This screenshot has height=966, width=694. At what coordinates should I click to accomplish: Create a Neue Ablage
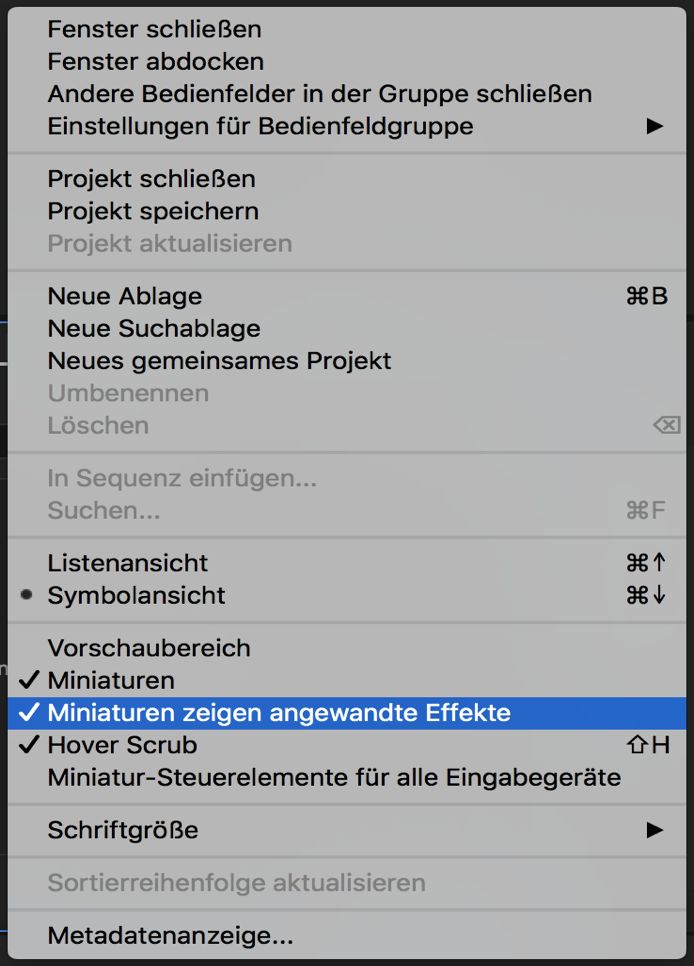(x=124, y=296)
